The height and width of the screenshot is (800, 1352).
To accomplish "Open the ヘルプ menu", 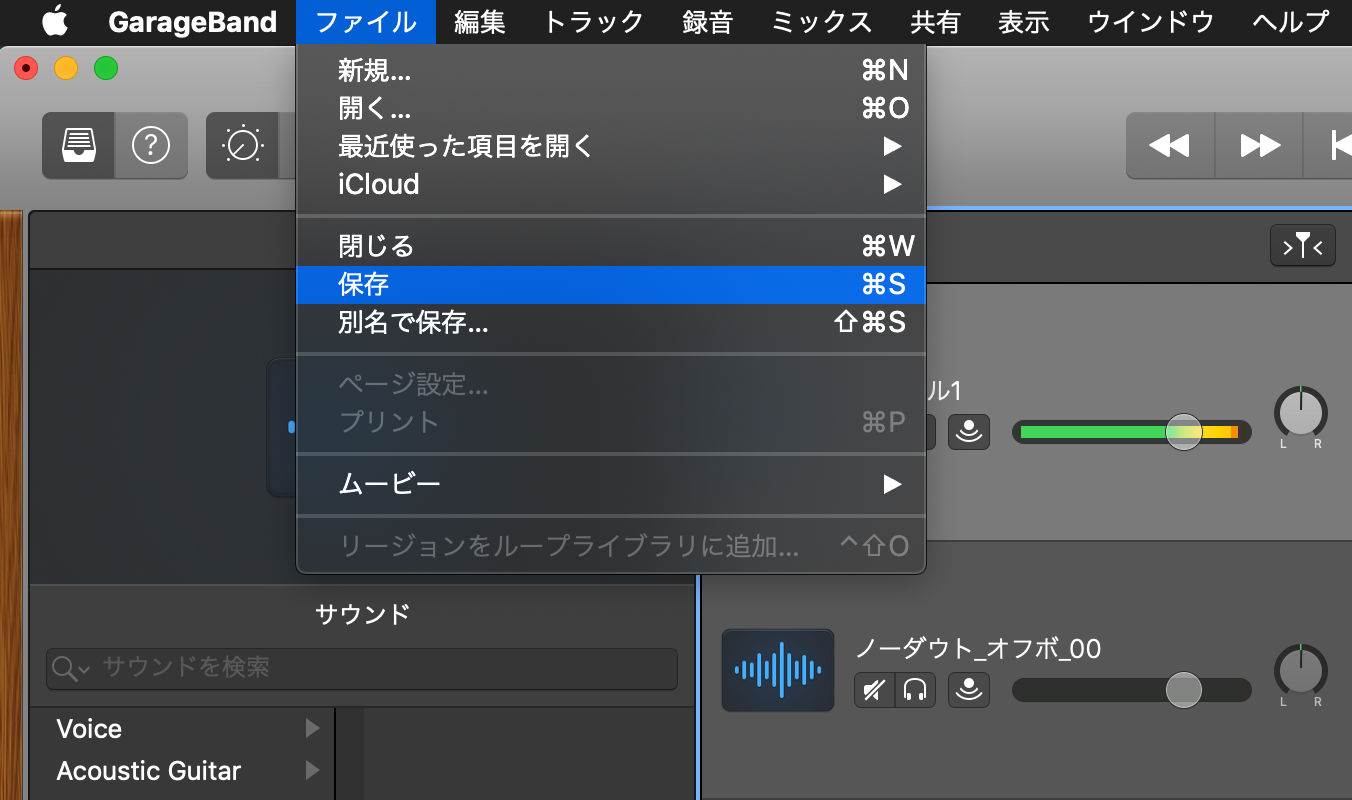I will tap(1291, 22).
